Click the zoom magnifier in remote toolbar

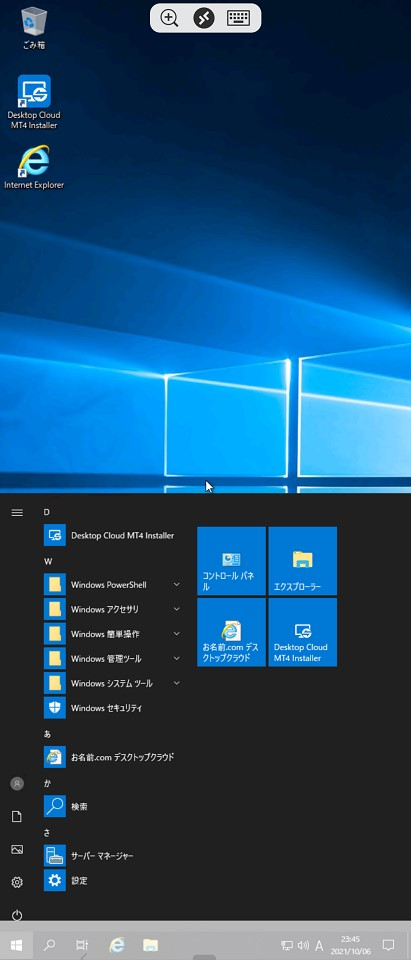pyautogui.click(x=169, y=18)
